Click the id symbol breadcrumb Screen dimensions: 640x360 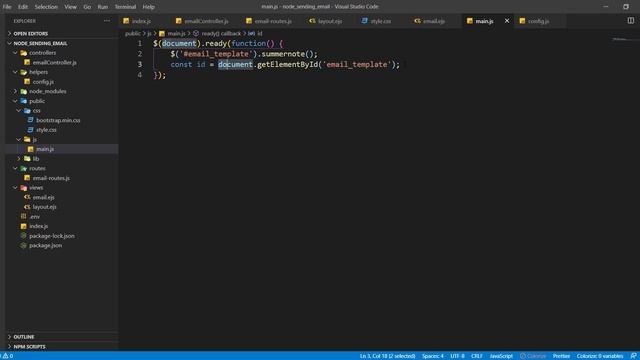pyautogui.click(x=260, y=33)
